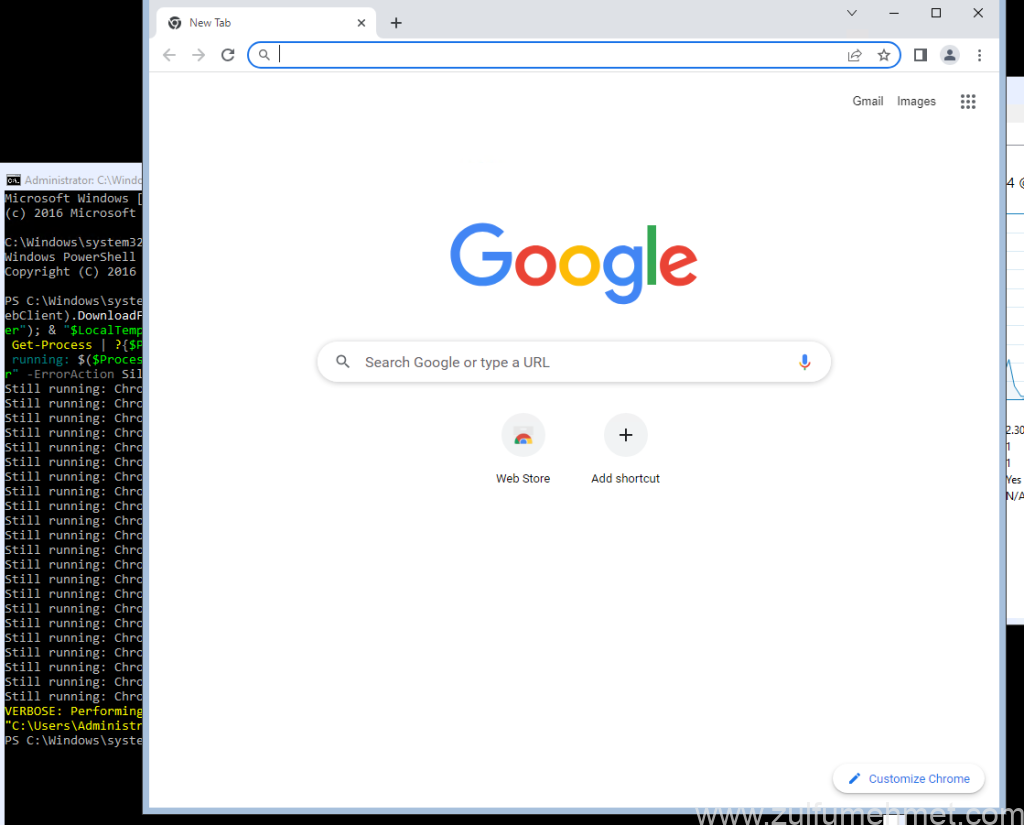Click the forward navigation arrow
The height and width of the screenshot is (825, 1024).
click(198, 55)
